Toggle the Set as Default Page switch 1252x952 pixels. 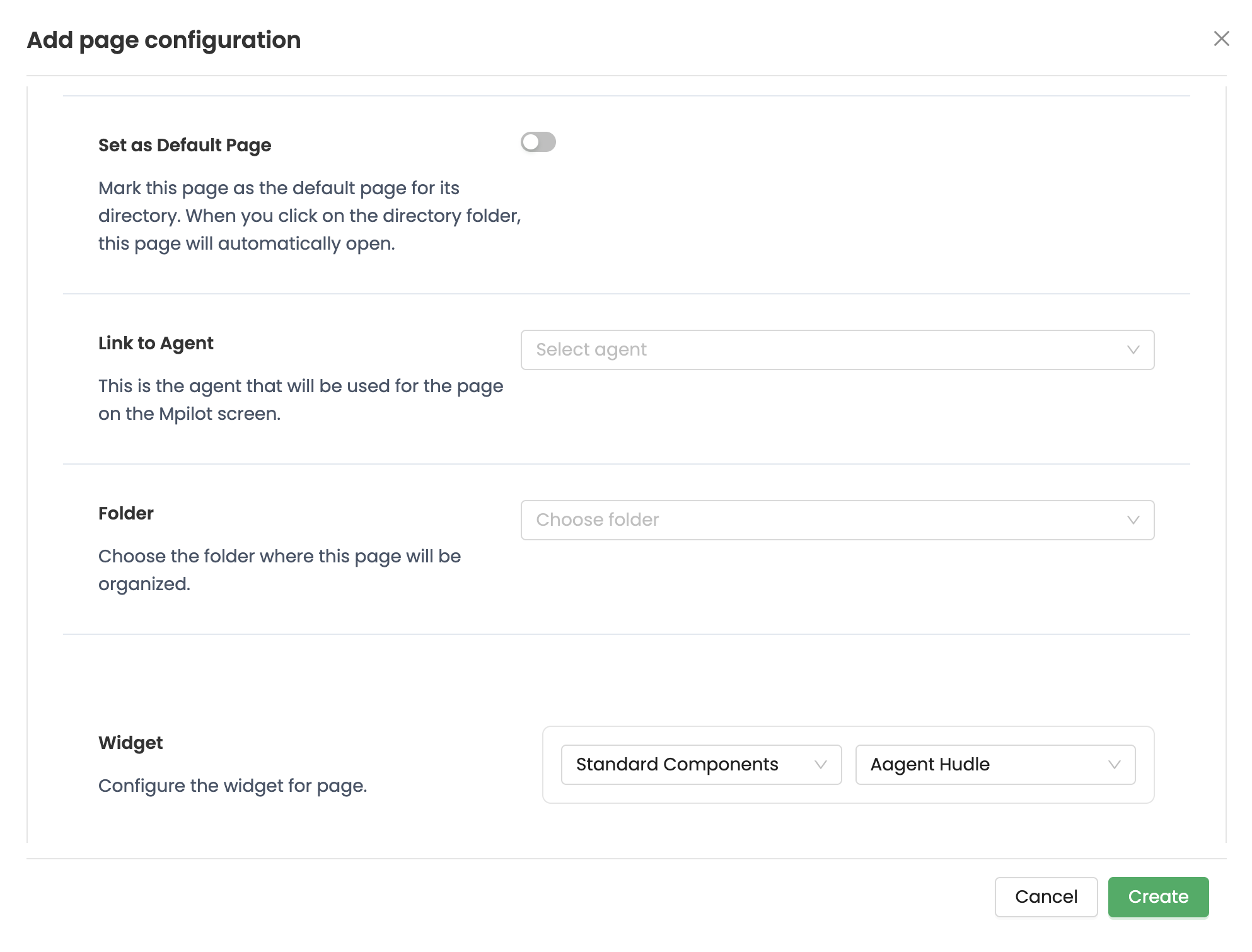click(x=538, y=142)
